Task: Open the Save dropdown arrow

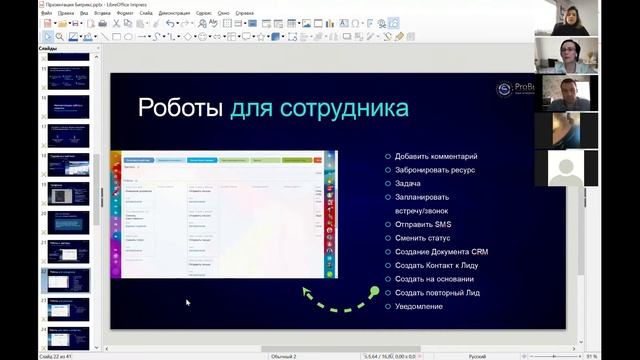Action: tap(81, 24)
